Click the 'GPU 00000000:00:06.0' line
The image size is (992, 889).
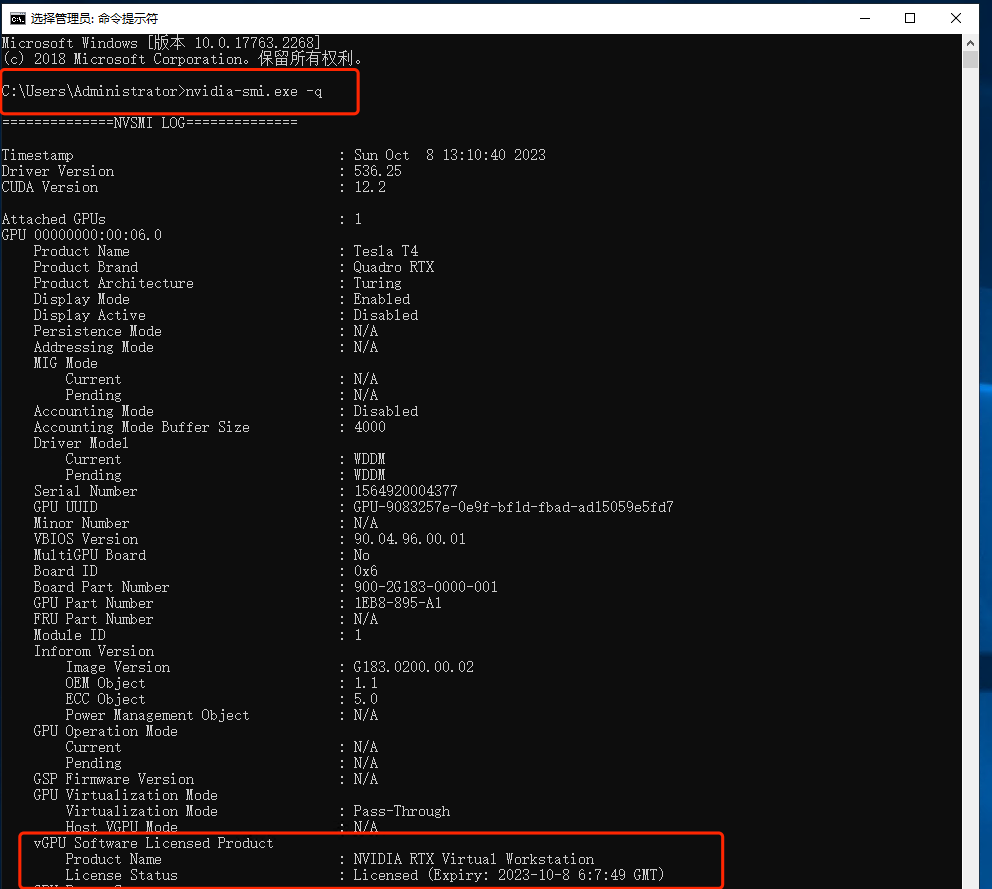tap(82, 235)
